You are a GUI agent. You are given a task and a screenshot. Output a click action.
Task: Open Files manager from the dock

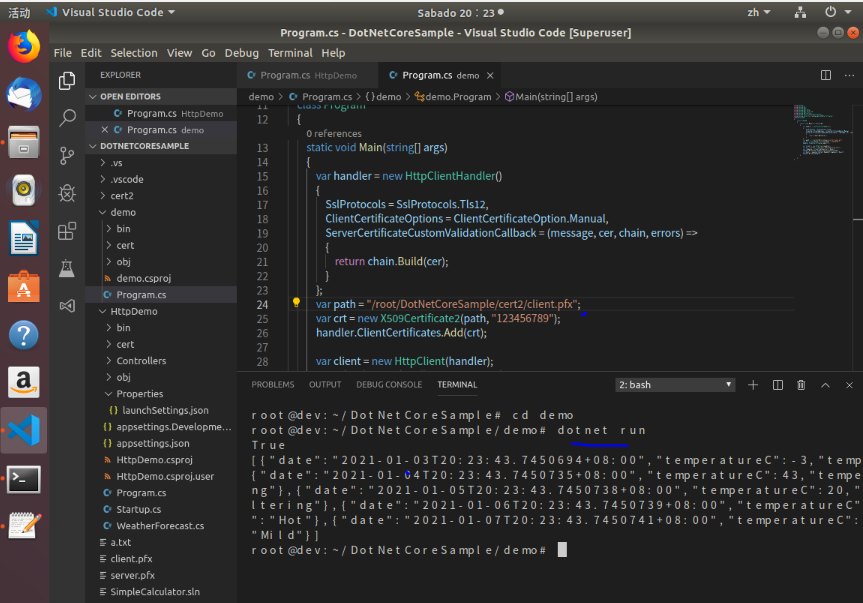pos(24,142)
